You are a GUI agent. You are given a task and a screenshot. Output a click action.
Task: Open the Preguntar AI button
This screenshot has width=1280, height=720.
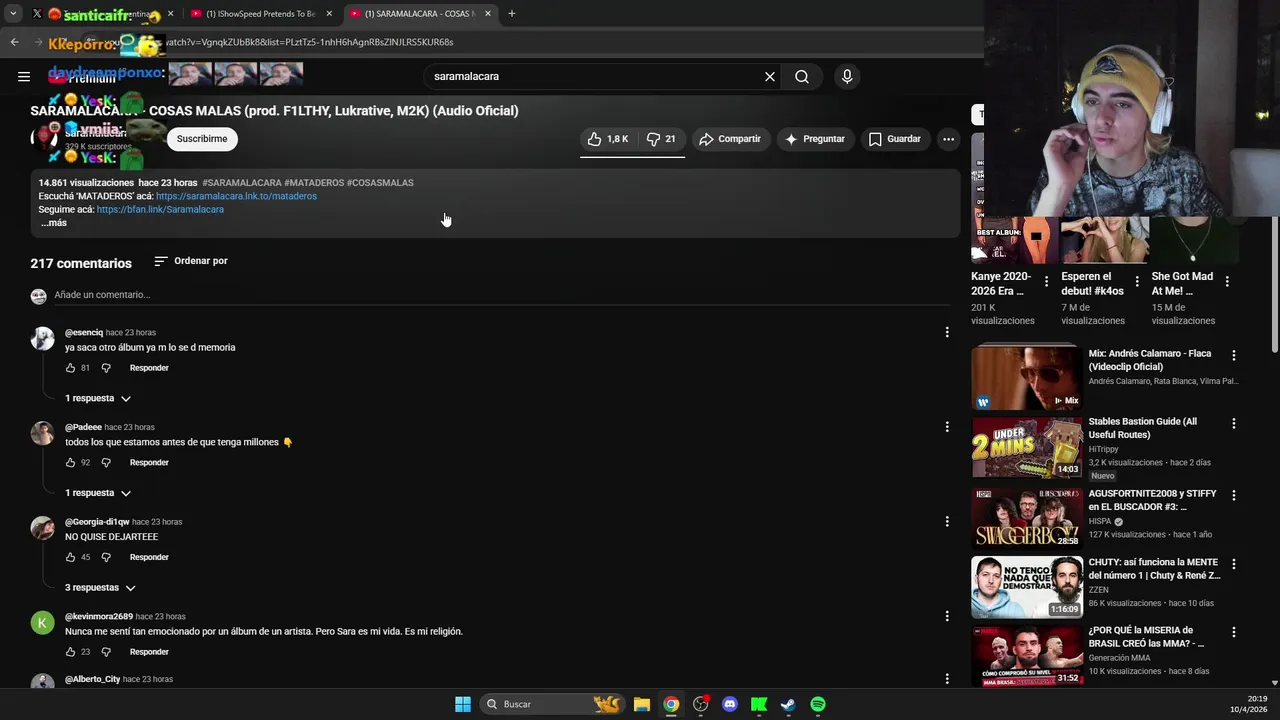815,139
